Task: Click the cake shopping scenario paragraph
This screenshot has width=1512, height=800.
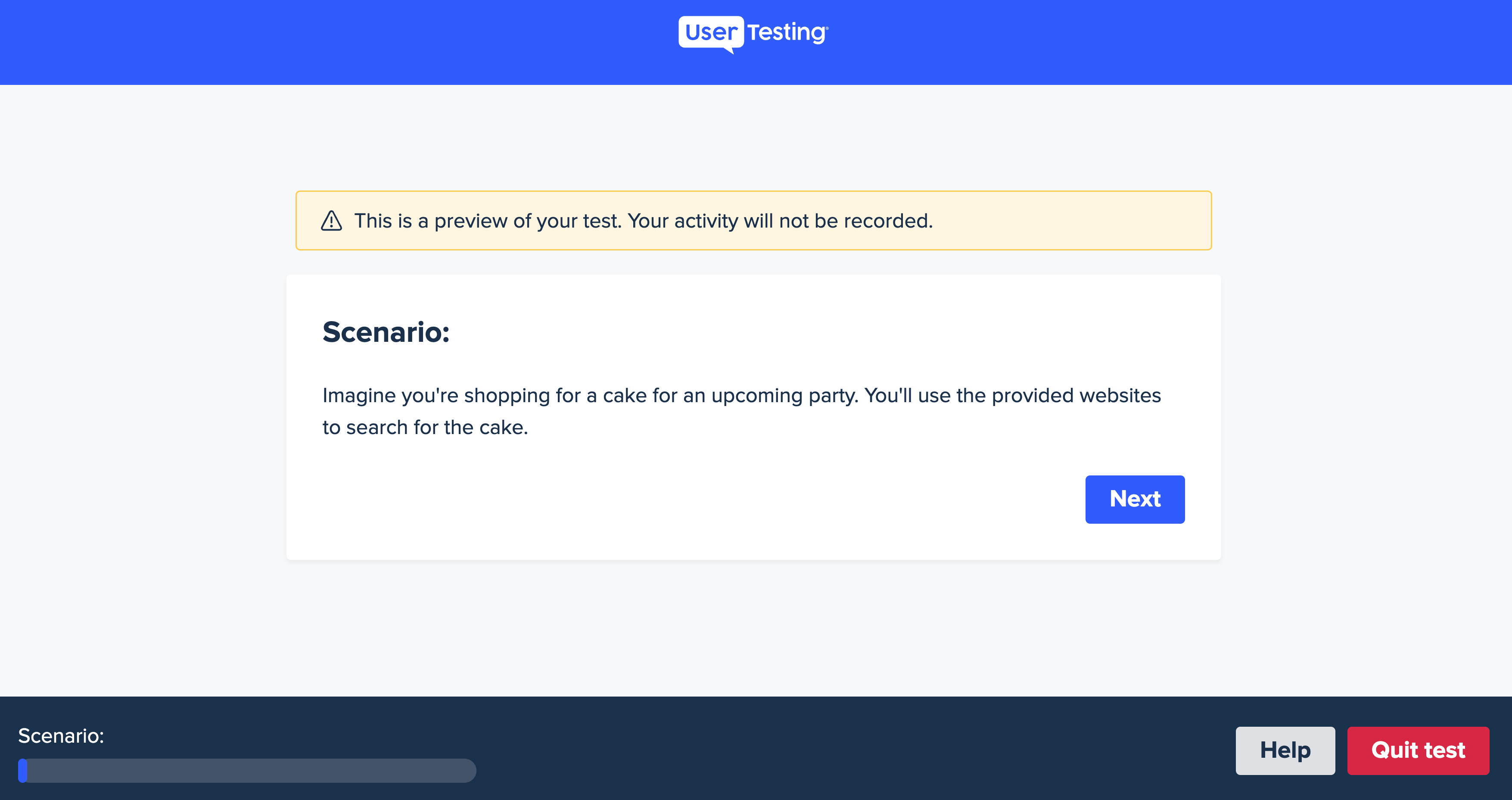Action: pos(741,411)
